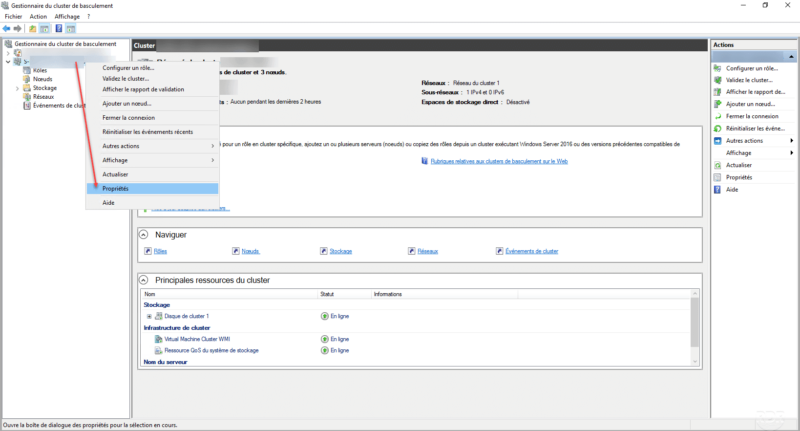The height and width of the screenshot is (431, 800).
Task: Open Autres actions submenu in context menu
Action: coord(153,146)
